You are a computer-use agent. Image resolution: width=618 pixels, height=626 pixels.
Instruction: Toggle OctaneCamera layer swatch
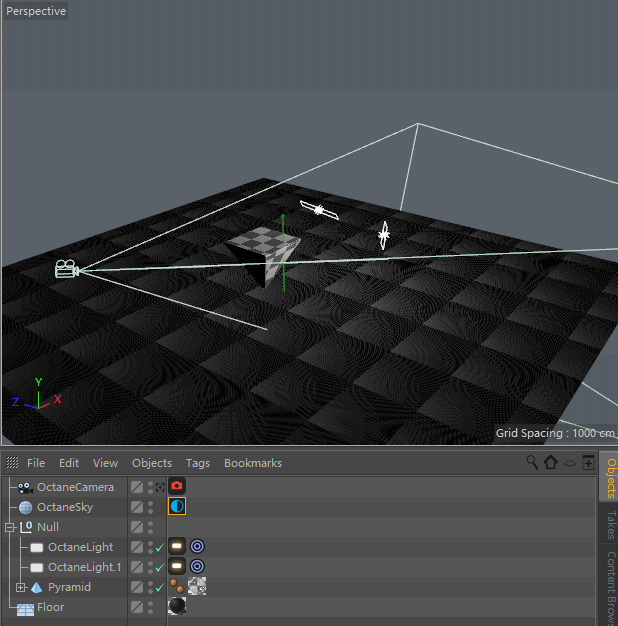[x=137, y=487]
